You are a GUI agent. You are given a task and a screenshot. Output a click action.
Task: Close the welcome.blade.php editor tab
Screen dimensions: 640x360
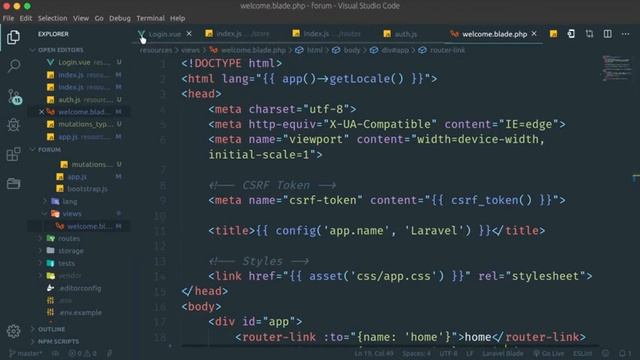534,34
